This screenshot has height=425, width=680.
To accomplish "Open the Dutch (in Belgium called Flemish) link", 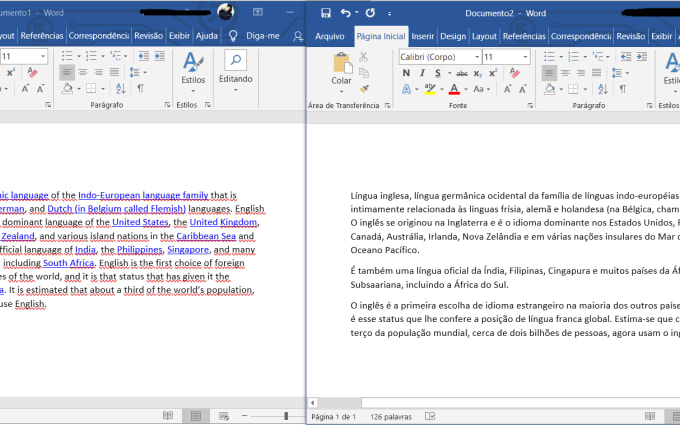I will [116, 209].
